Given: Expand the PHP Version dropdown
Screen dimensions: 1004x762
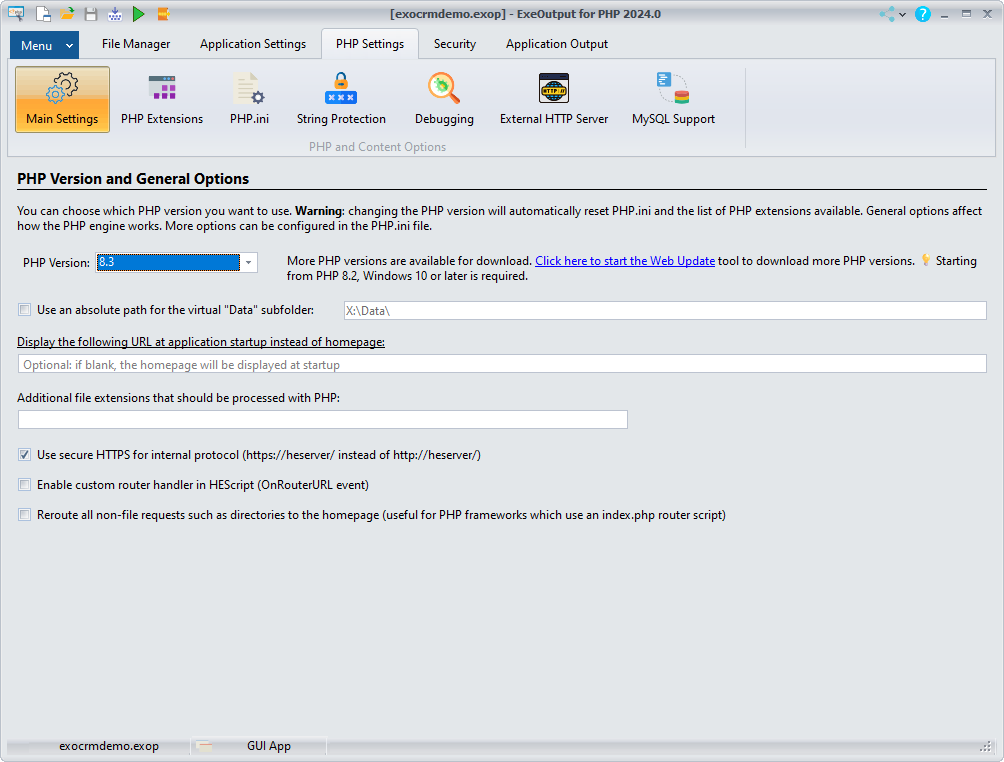Looking at the screenshot, I should [x=248, y=262].
